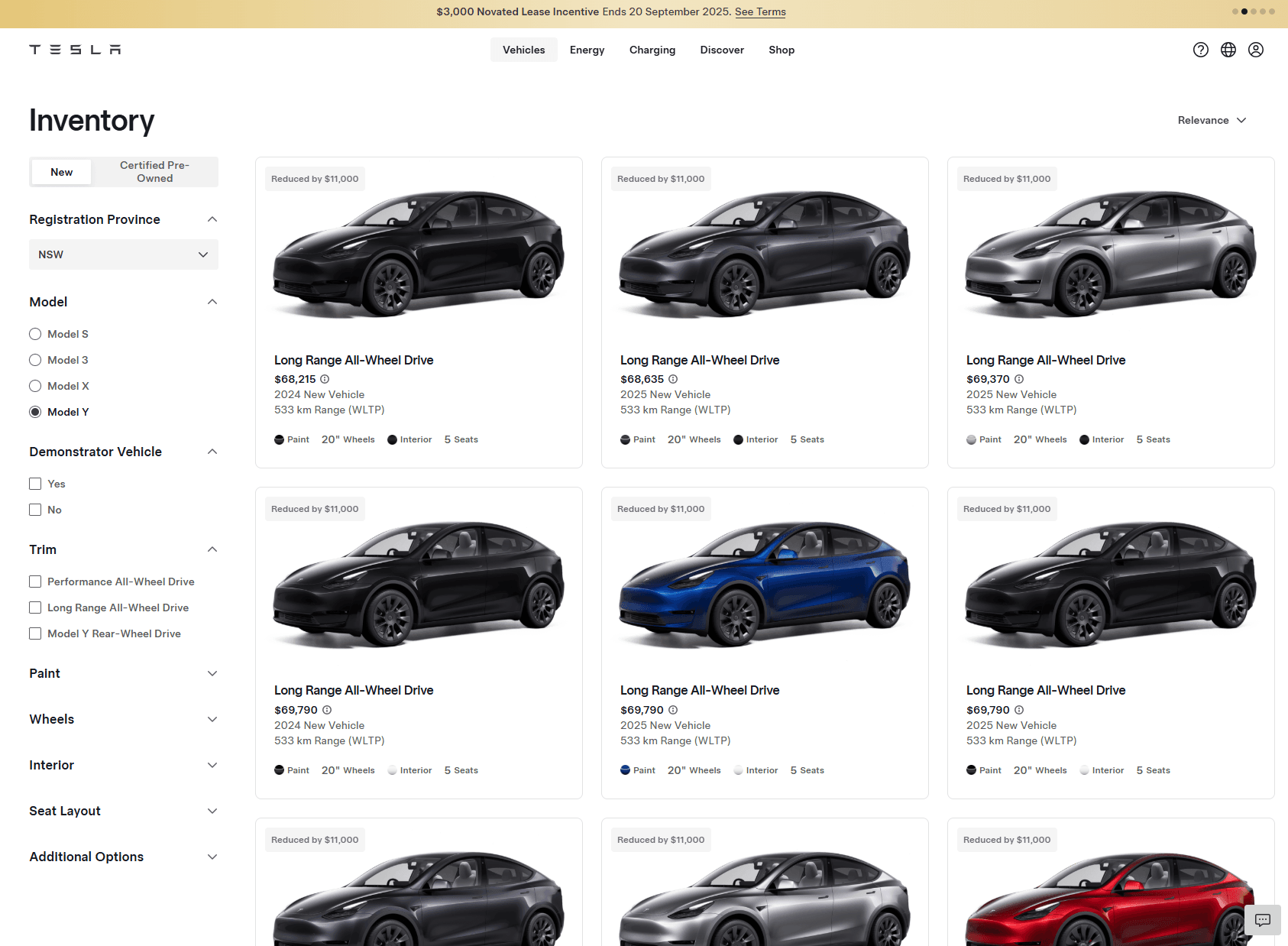The image size is (1288, 946).
Task: Click grey Paint swatch on $68,635 car
Action: tap(625, 439)
